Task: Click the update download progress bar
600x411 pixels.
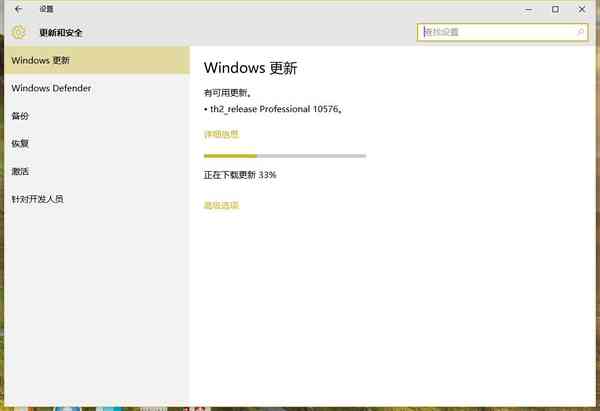Action: 284,156
